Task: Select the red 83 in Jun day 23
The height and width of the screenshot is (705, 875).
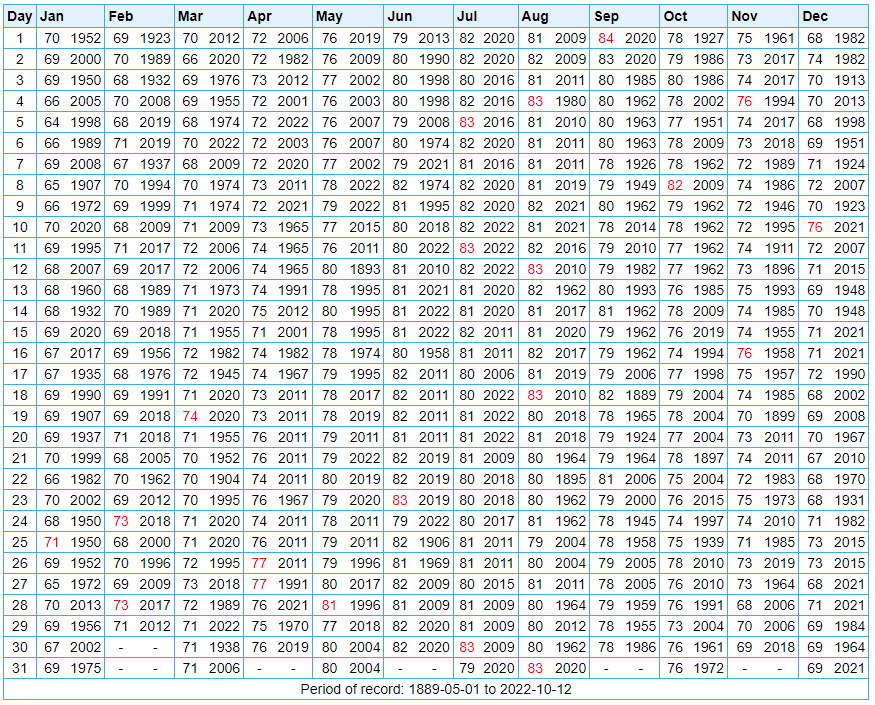Action: pos(400,500)
